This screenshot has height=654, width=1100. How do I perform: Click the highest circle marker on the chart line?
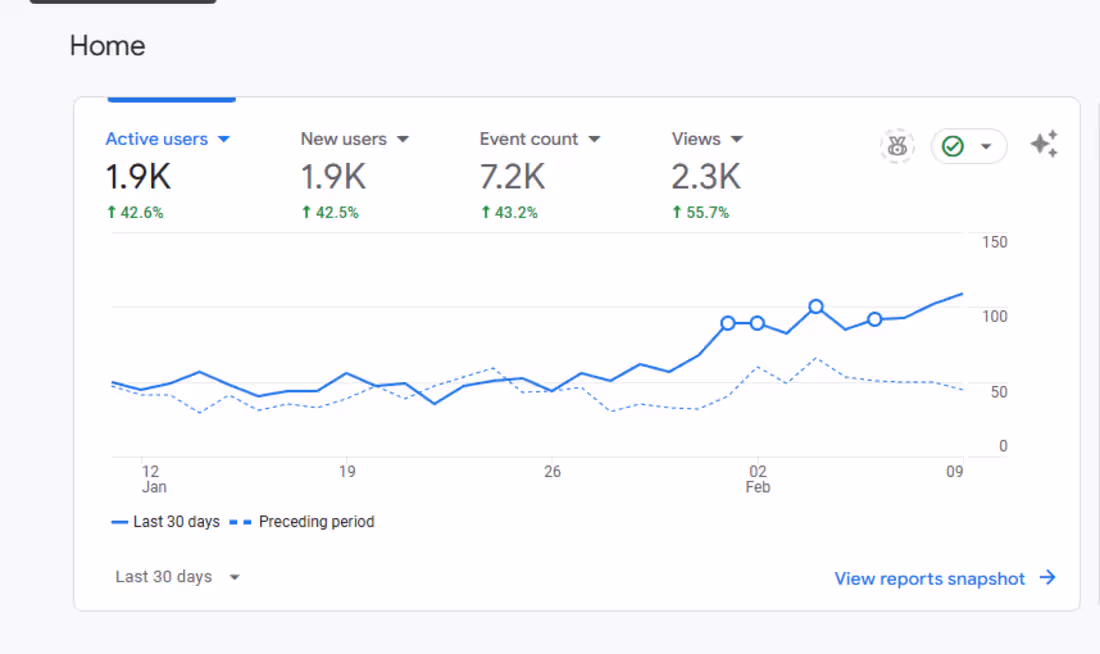pos(816,307)
